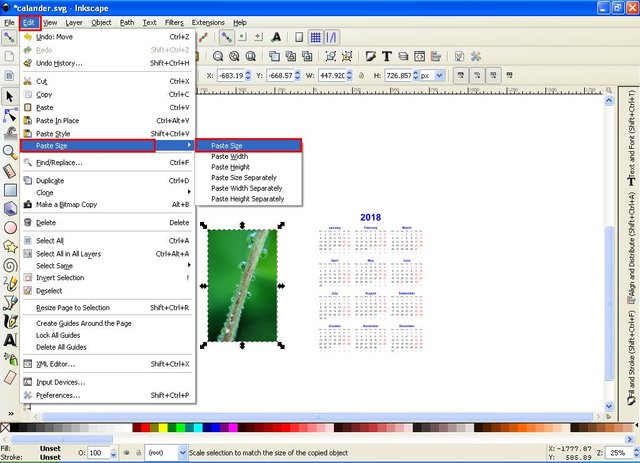This screenshot has height=463, width=640.
Task: Select the Eraser tool
Action: click(10, 377)
